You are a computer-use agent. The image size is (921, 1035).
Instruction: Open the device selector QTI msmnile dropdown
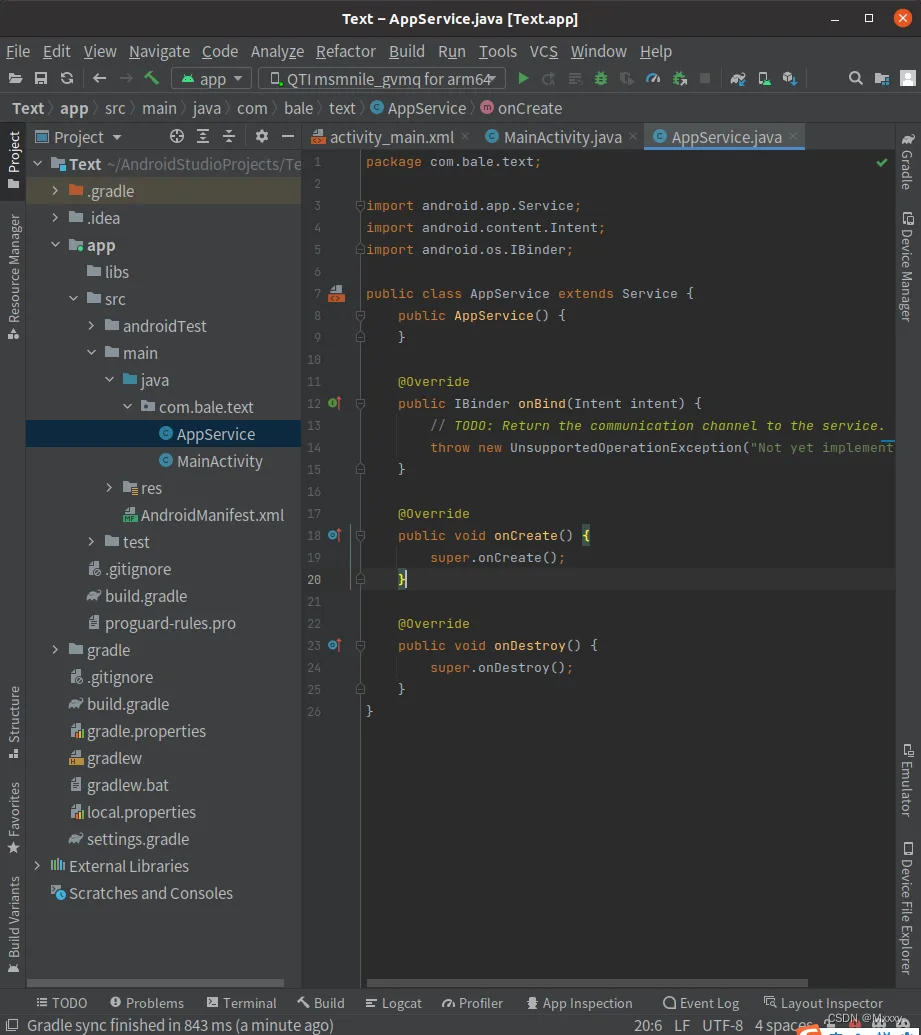coord(382,79)
